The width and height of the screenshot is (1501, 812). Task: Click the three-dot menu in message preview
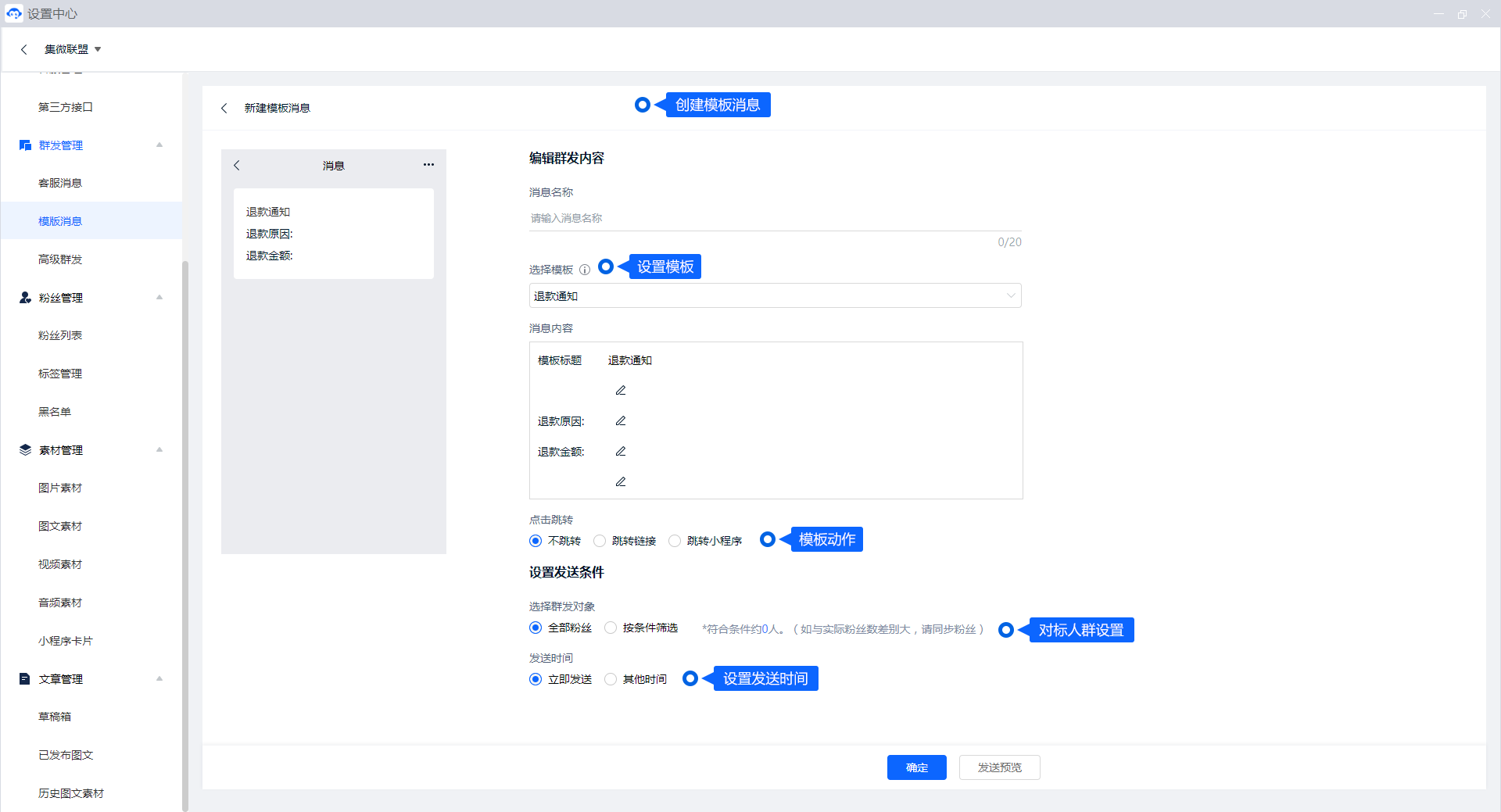coord(428,165)
